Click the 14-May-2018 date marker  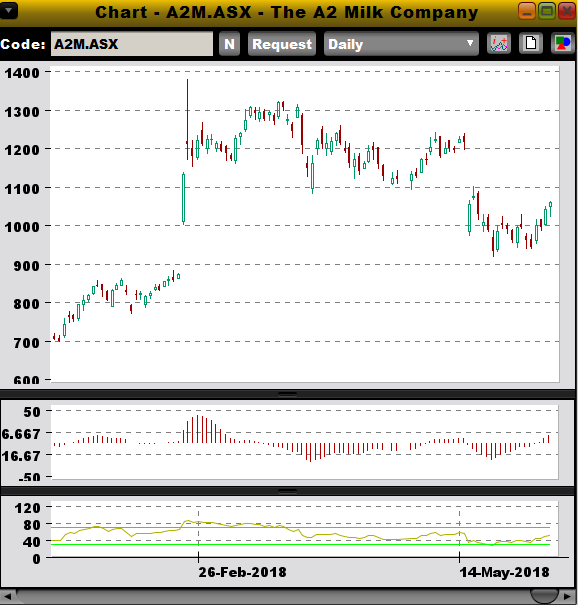coord(504,572)
